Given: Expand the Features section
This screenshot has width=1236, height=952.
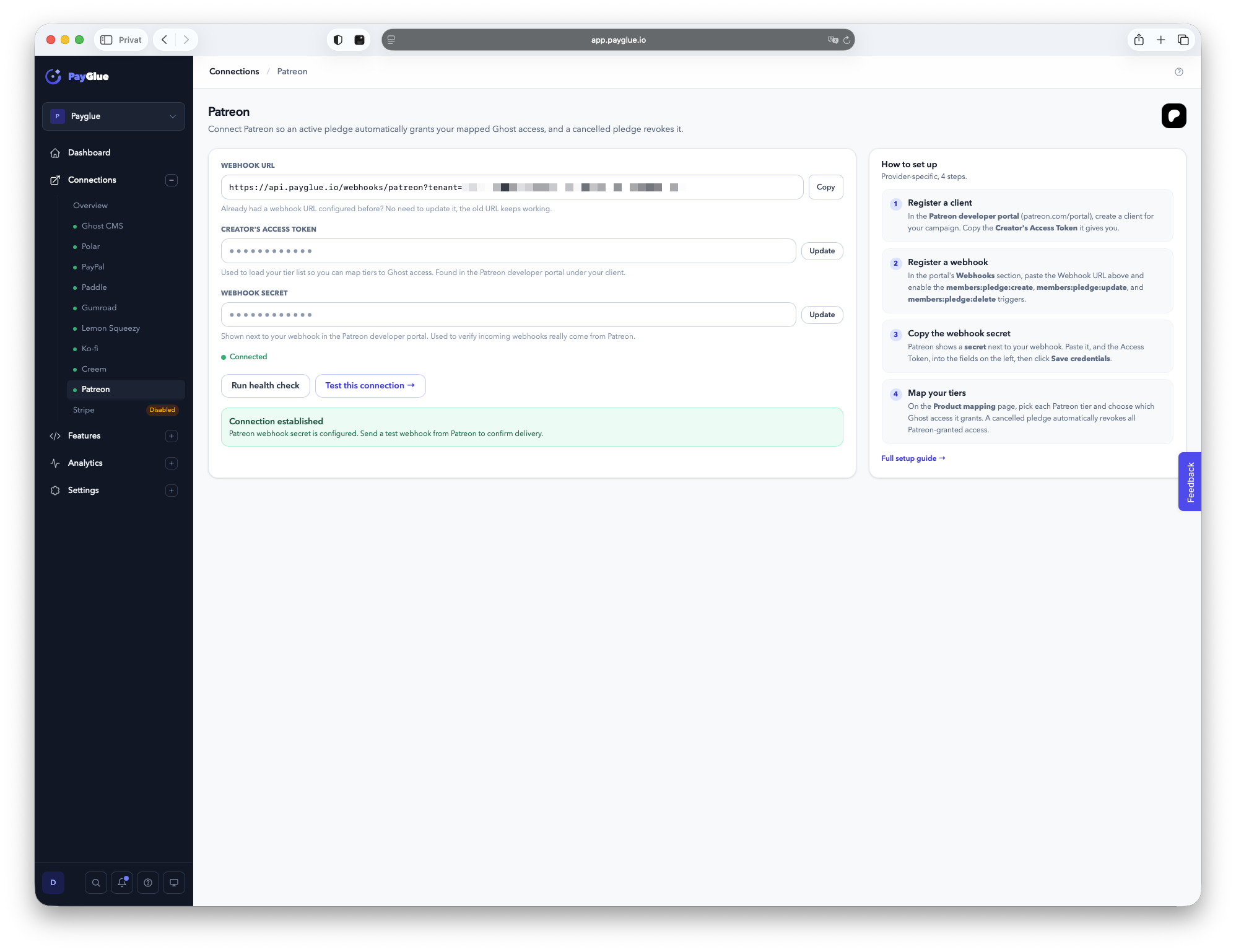Looking at the screenshot, I should [x=172, y=436].
